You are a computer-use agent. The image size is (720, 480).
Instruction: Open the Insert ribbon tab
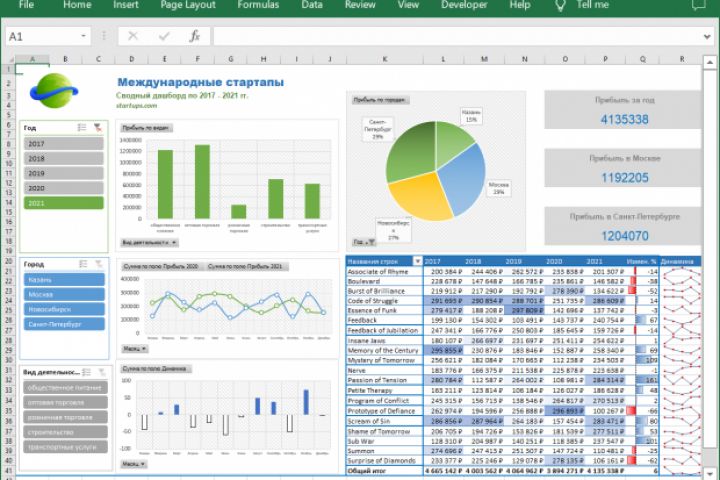tap(125, 5)
